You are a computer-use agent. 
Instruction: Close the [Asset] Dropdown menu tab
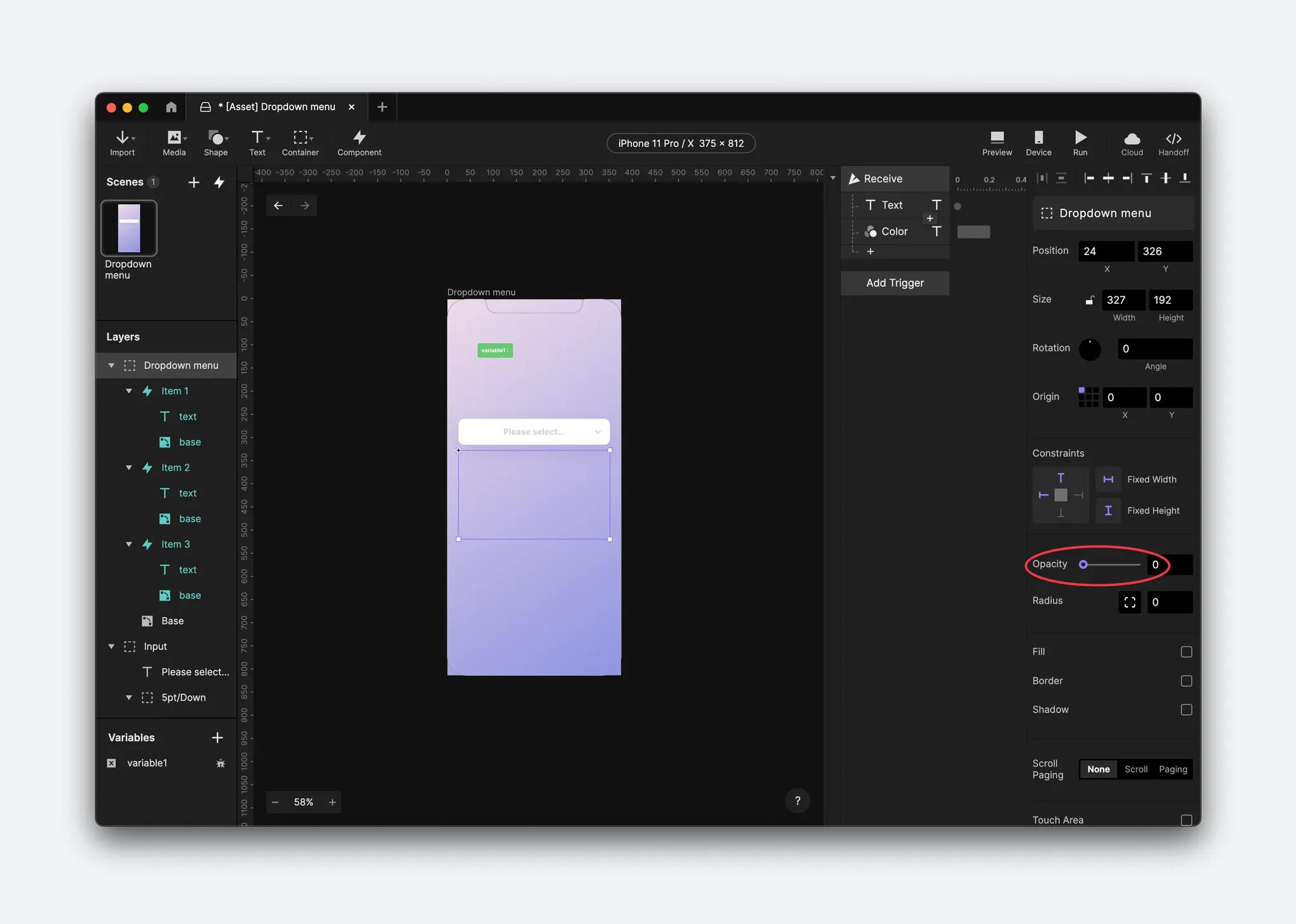352,107
